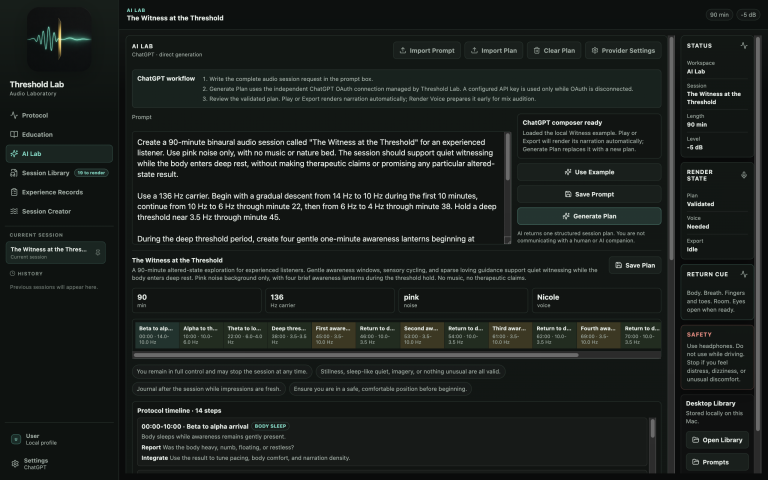Click the Protocol waveform icon
768x480 pixels.
click(14, 116)
